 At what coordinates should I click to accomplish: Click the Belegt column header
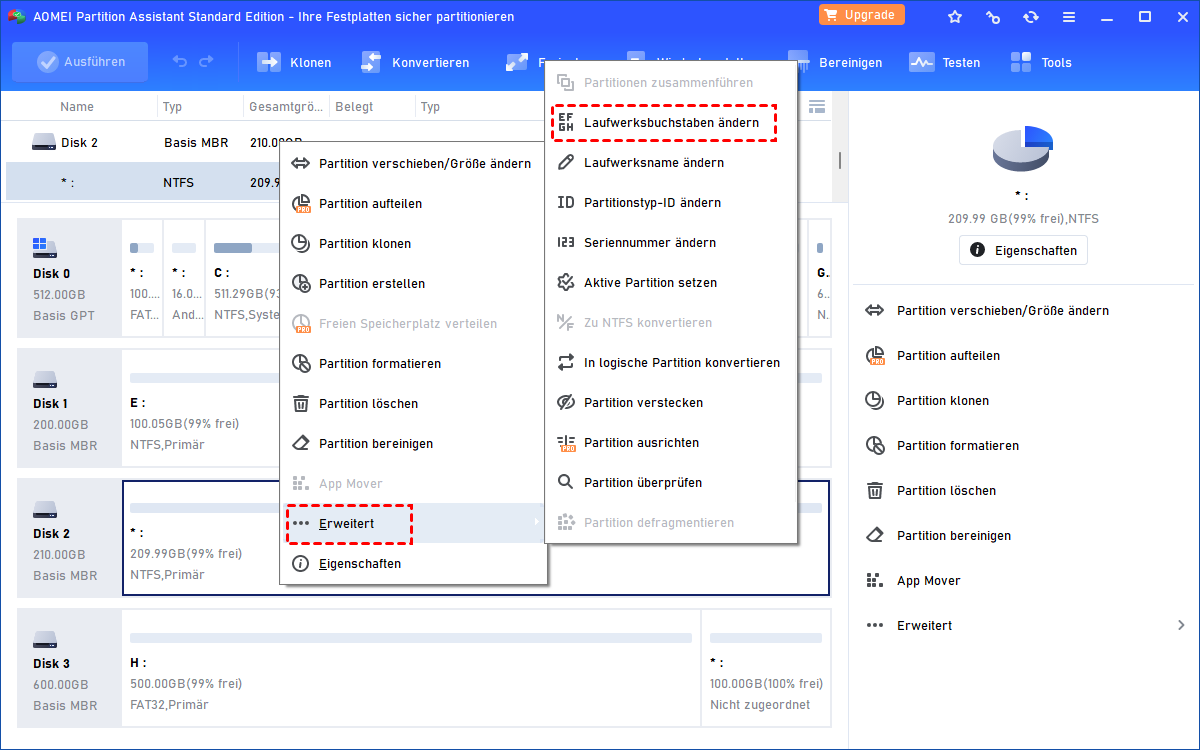tap(354, 106)
